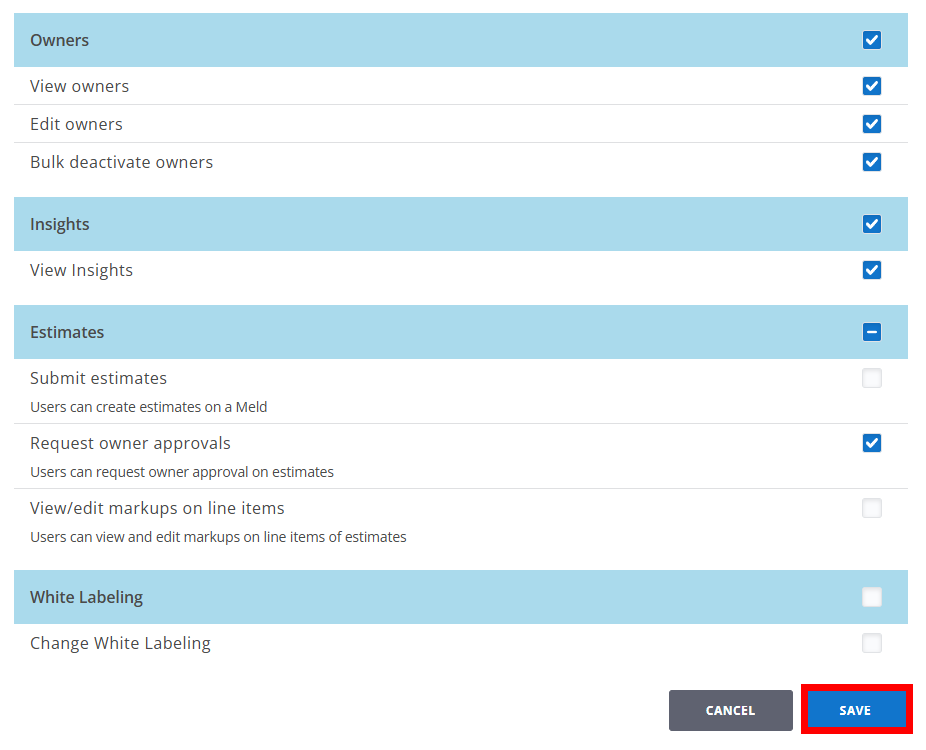
Task: Click the Estimates section heading text
Action: click(67, 332)
